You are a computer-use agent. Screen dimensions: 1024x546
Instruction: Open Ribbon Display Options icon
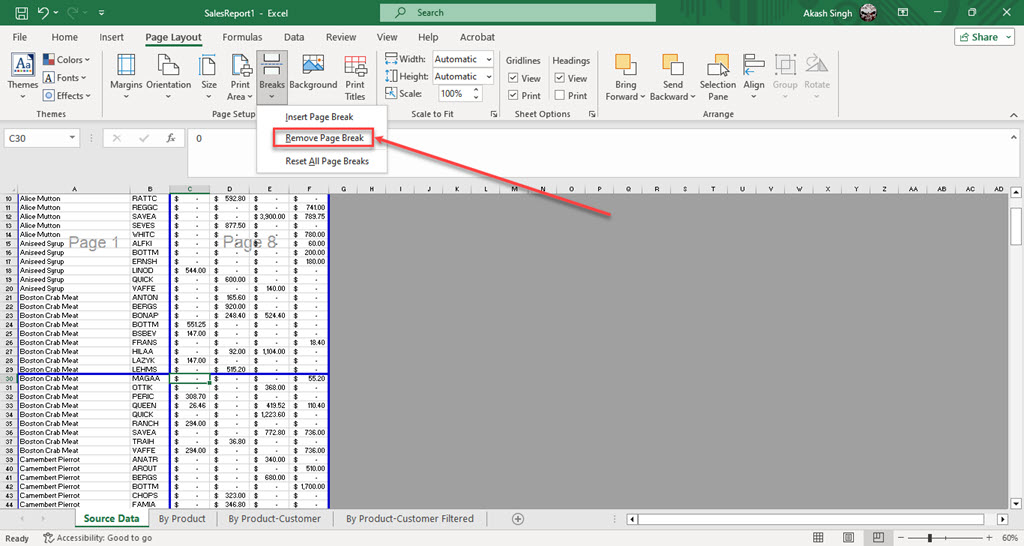(x=903, y=12)
